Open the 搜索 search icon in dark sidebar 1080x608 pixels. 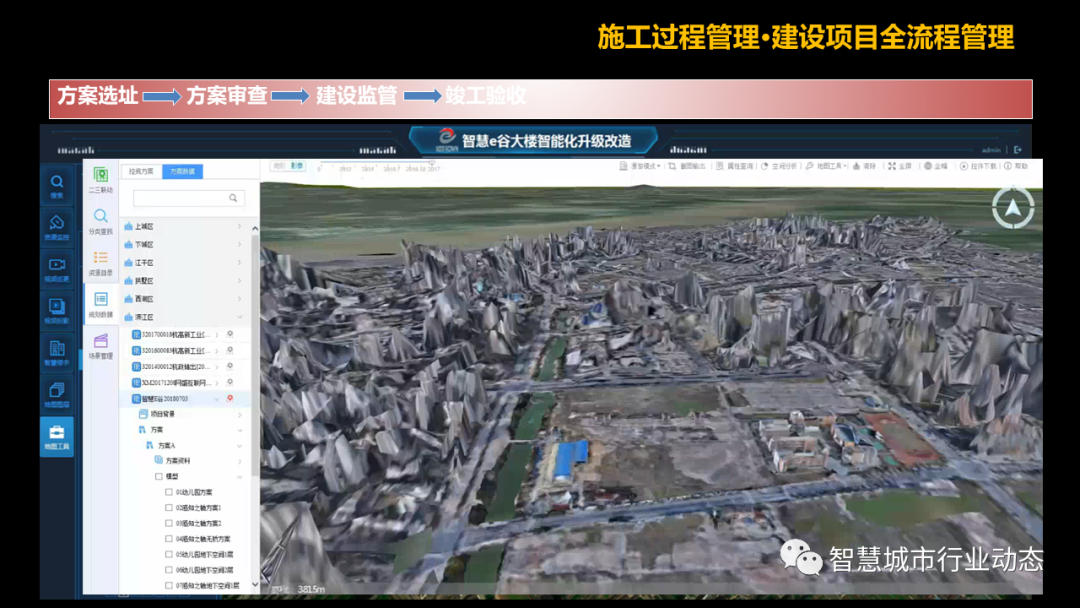pyautogui.click(x=56, y=186)
